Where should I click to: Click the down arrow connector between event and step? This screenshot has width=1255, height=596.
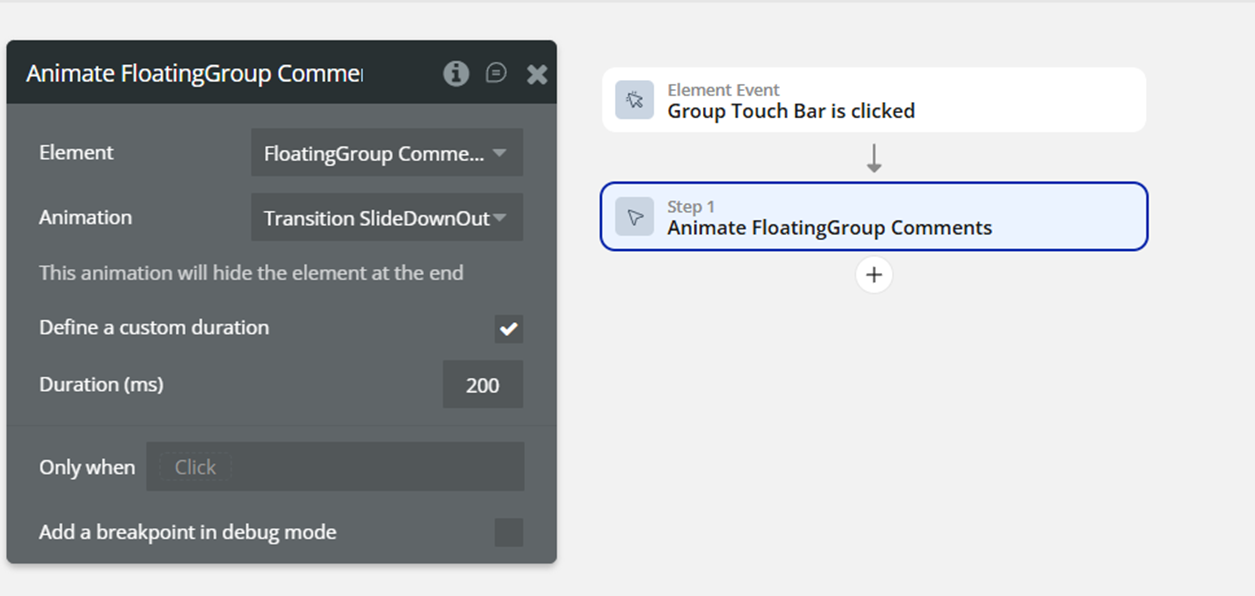click(x=874, y=158)
